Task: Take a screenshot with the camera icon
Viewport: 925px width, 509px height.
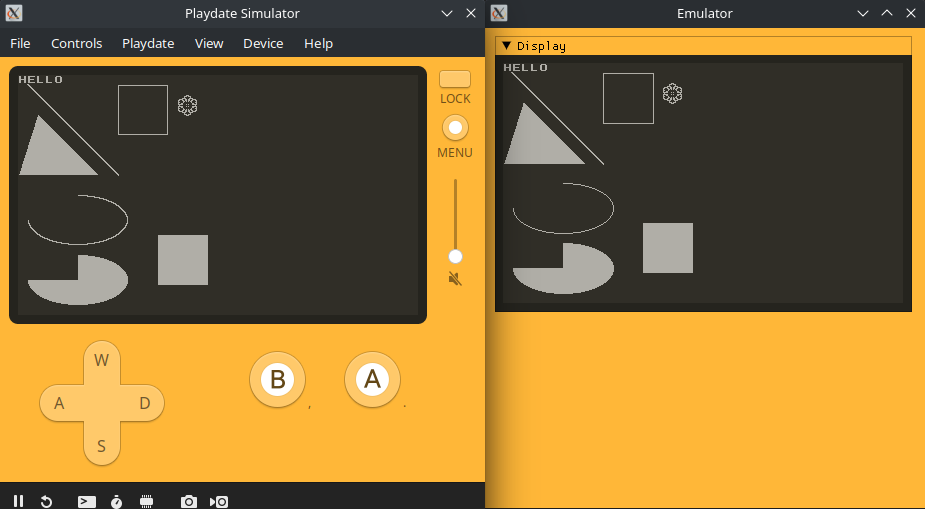Action: (189, 501)
